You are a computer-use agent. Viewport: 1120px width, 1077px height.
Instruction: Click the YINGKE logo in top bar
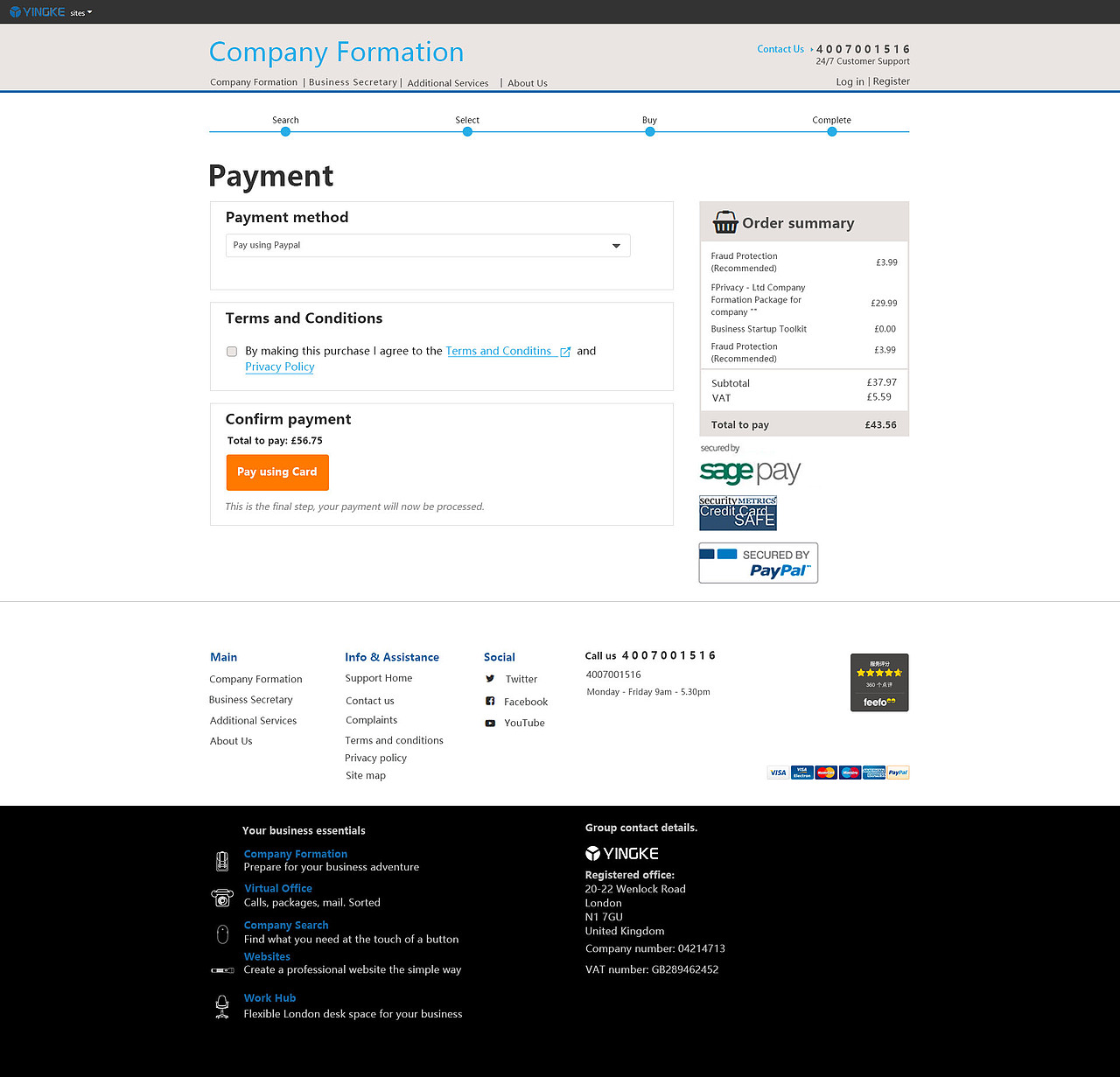point(38,12)
